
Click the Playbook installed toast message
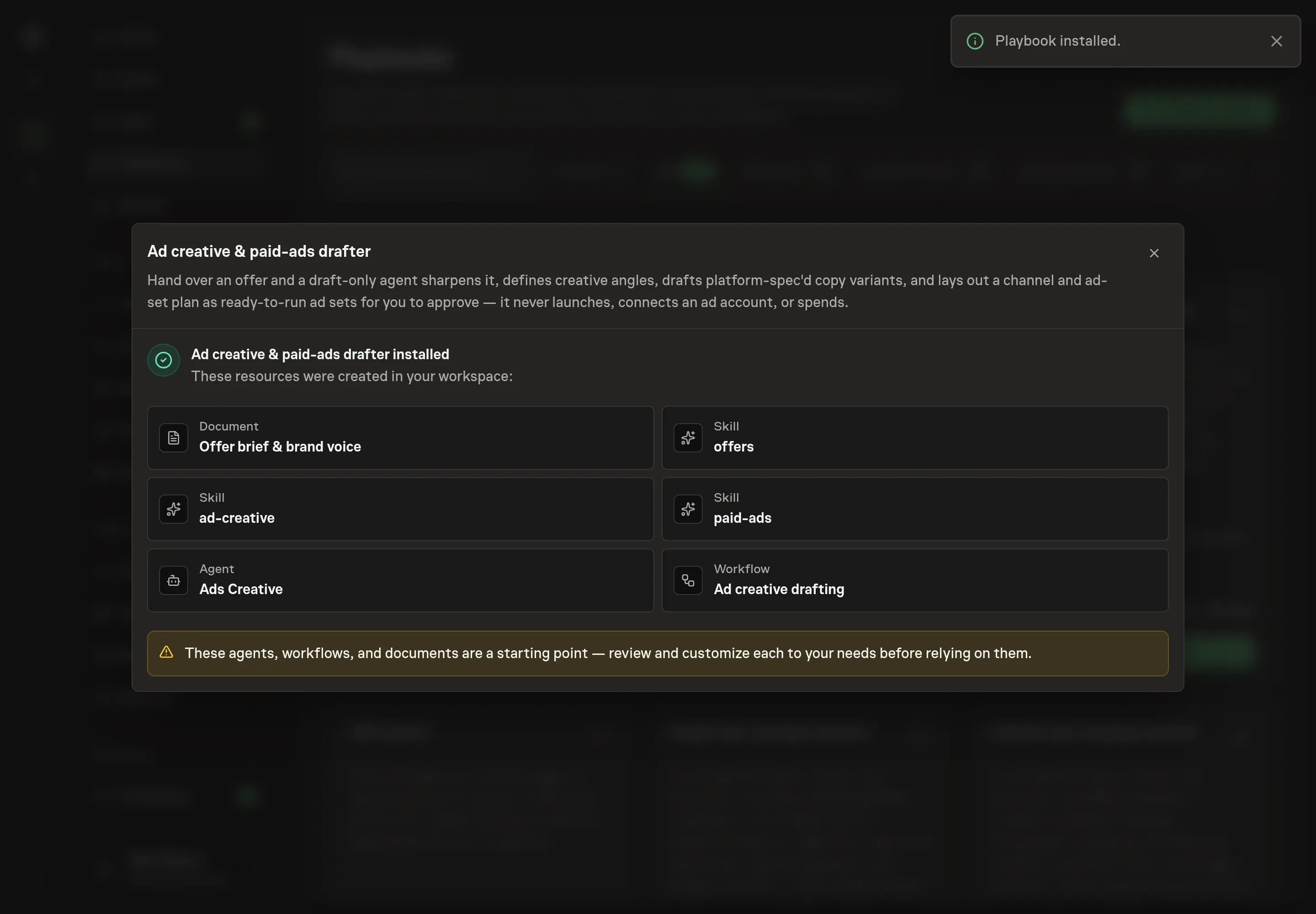coord(1057,41)
